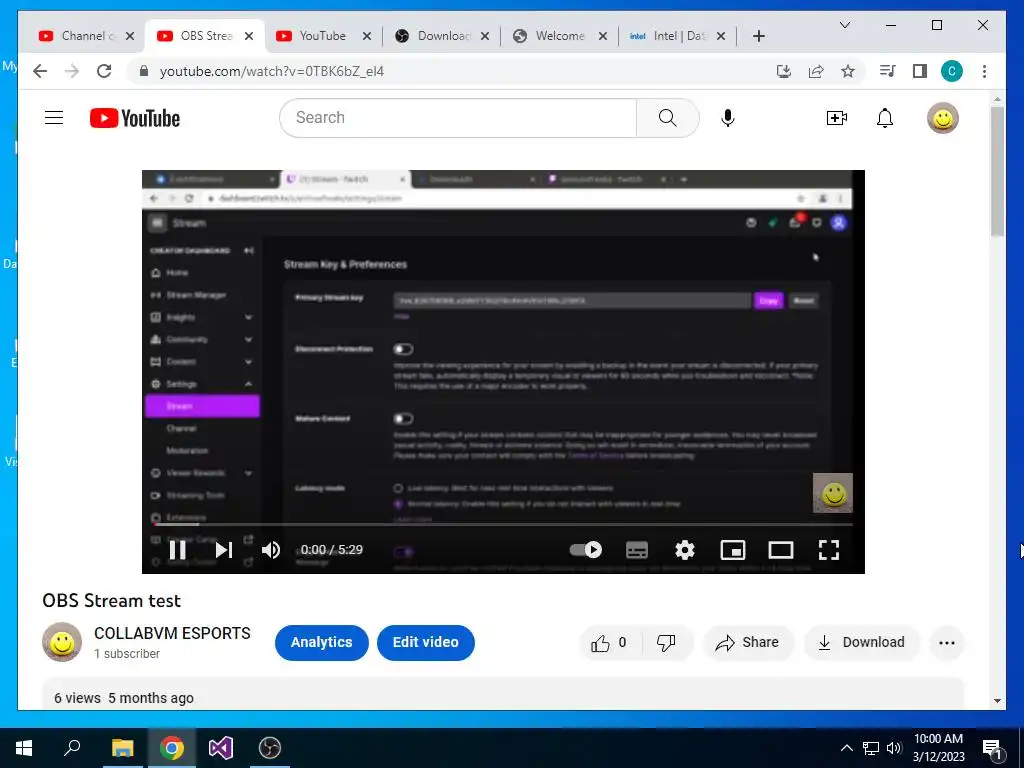Download the video
The height and width of the screenshot is (768, 1024).
click(861, 643)
